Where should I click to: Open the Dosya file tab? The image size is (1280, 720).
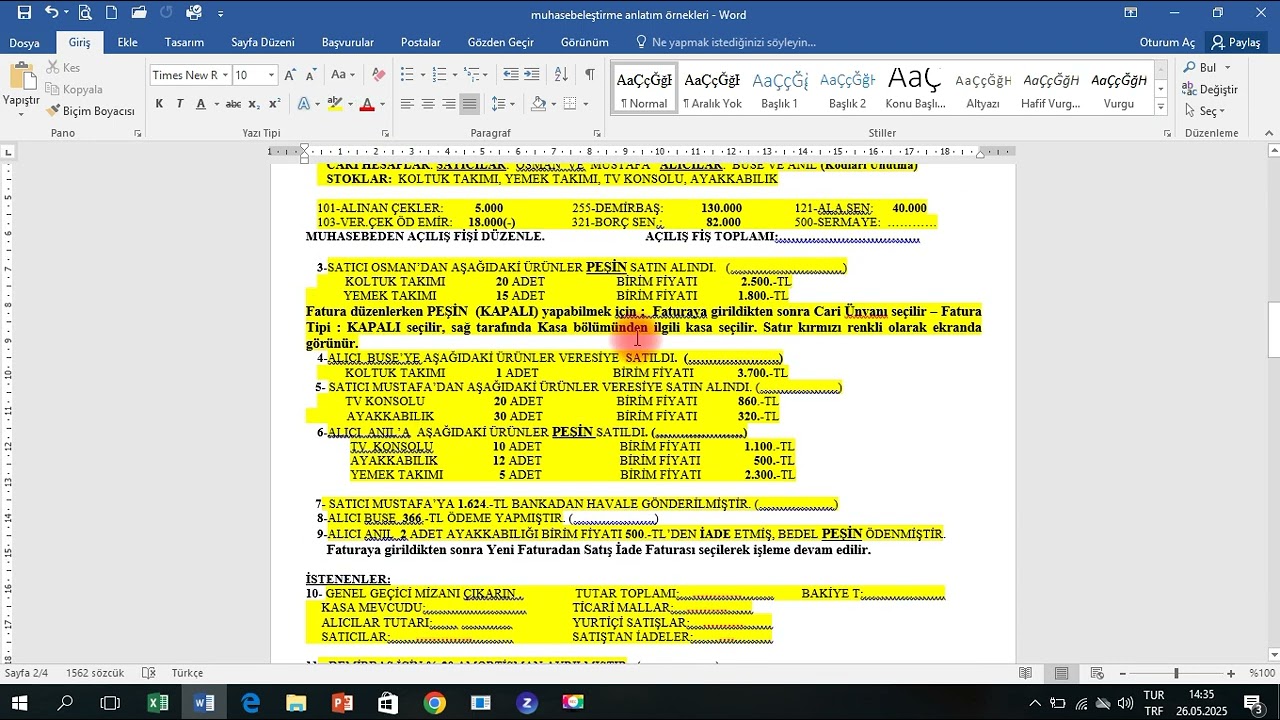[24, 42]
